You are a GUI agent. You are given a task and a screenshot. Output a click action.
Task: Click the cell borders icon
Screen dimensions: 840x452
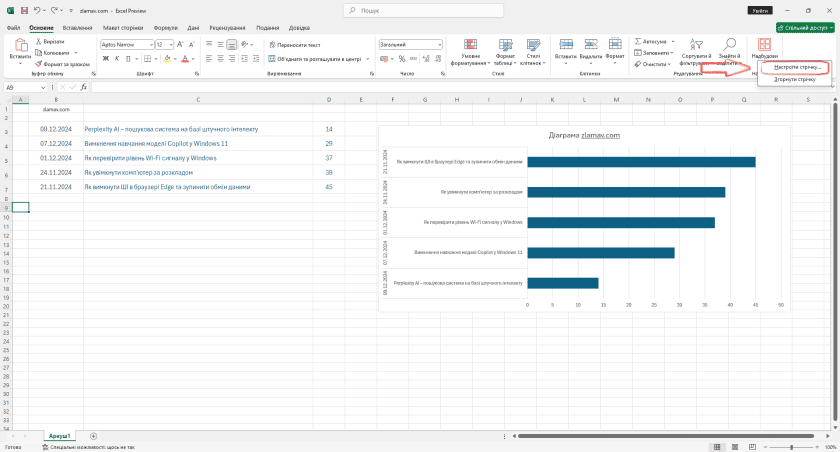147,58
